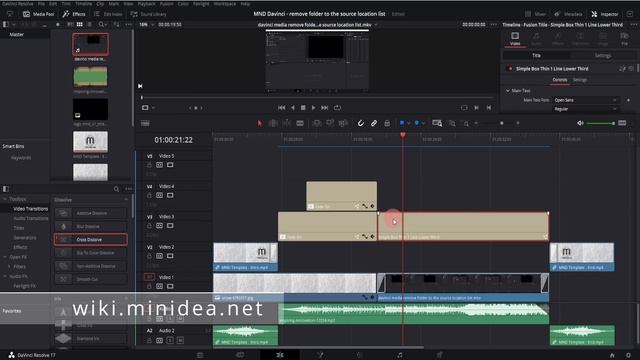640x360 pixels.
Task: Toggle timeline Snapping magnet icon
Action: pos(361,123)
